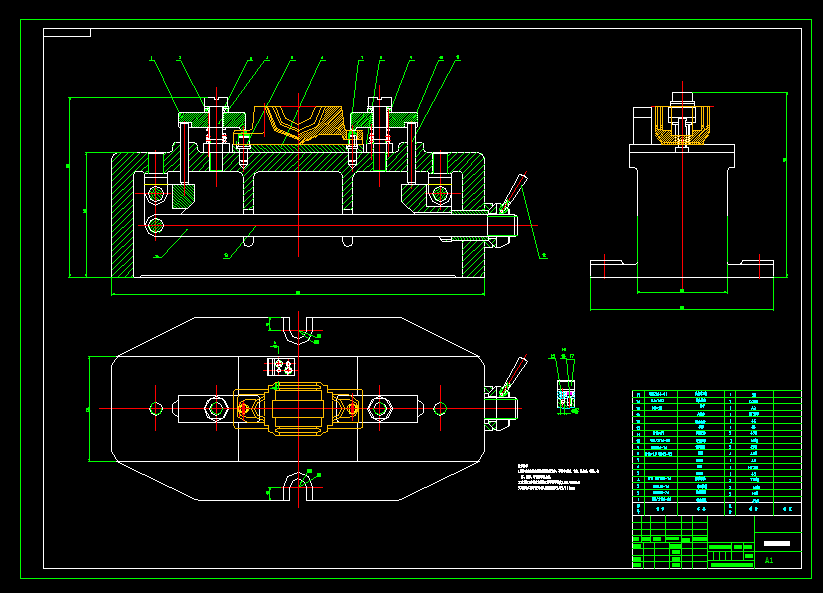Select the small detail view with the magenta part

pos(566,395)
